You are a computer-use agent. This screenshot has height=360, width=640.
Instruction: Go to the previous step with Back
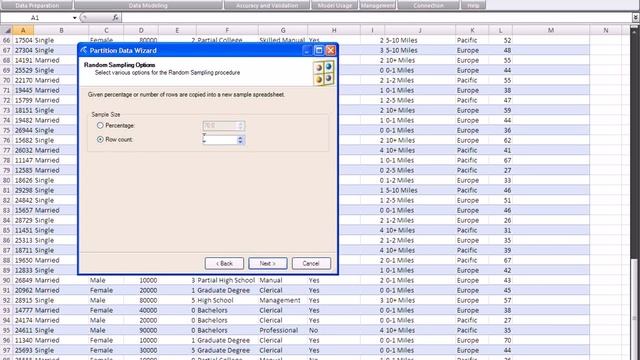click(224, 263)
